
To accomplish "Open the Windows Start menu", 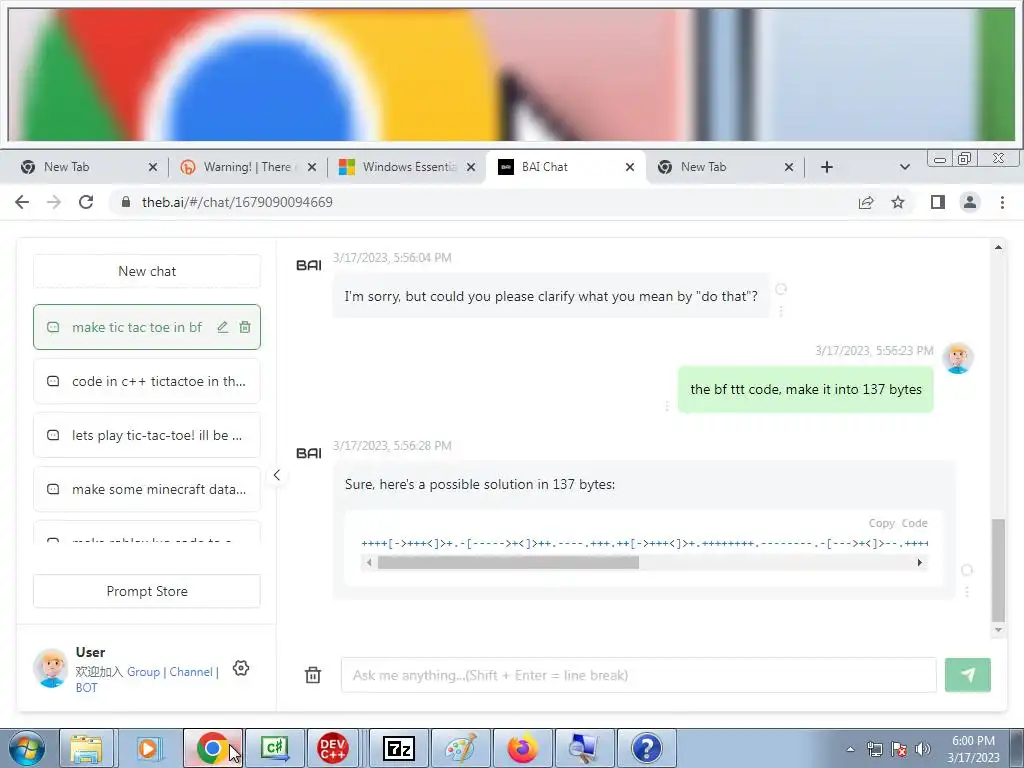I will tap(26, 748).
